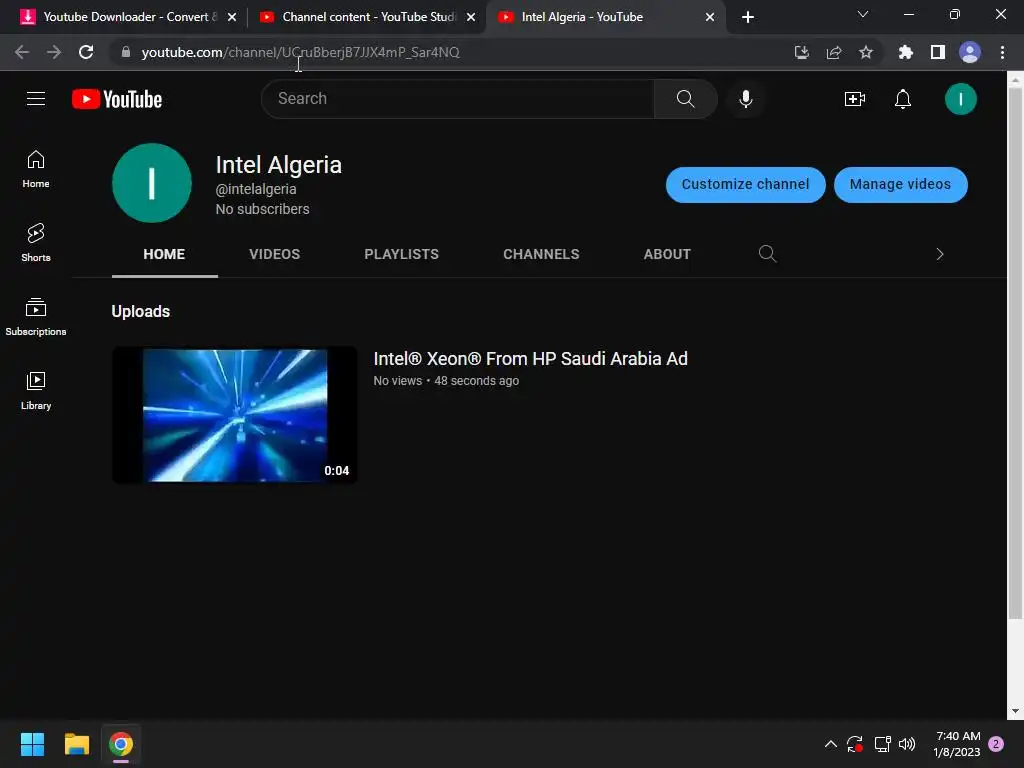
Task: Click the Chrome taskbar icon
Action: point(121,744)
